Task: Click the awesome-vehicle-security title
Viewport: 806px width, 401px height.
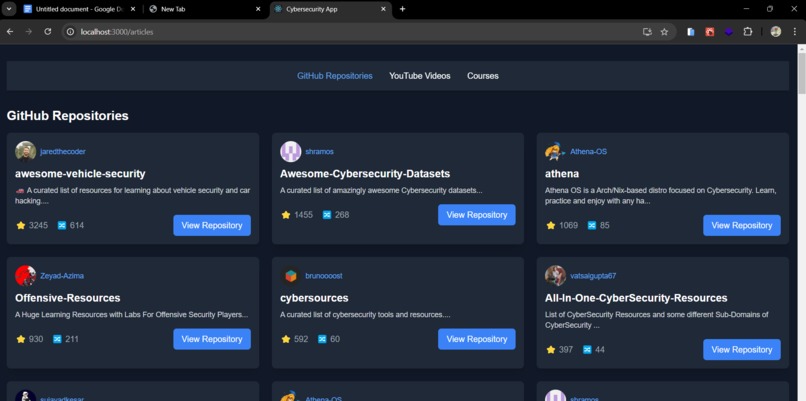Action: click(x=80, y=174)
